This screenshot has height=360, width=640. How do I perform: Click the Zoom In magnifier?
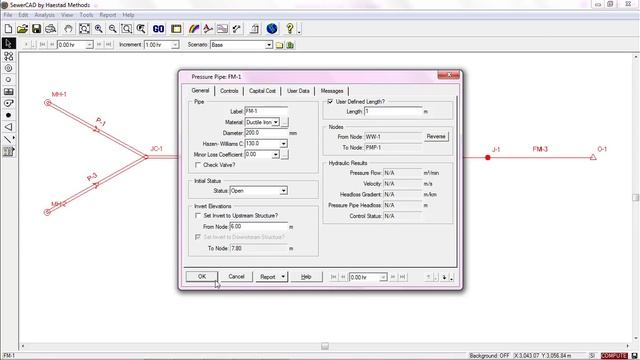[98, 29]
